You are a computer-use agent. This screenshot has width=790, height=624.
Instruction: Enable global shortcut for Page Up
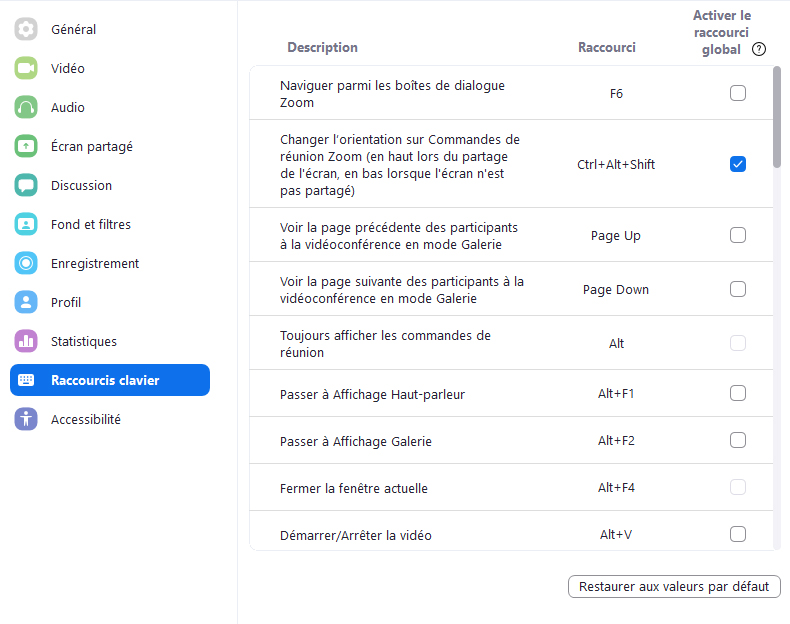pyautogui.click(x=738, y=236)
